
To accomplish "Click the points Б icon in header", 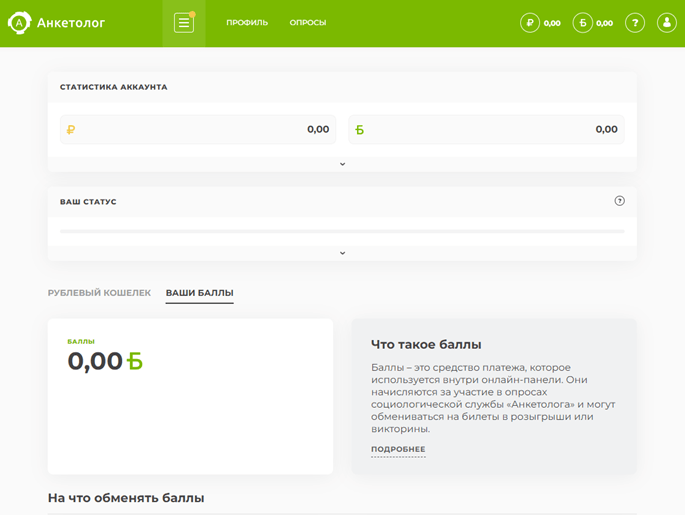I will 582,23.
